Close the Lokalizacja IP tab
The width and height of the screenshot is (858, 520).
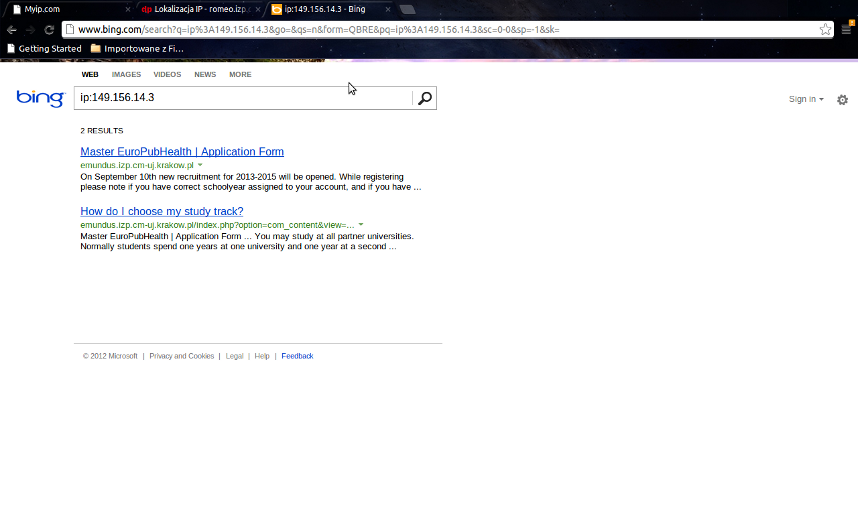pos(258,9)
